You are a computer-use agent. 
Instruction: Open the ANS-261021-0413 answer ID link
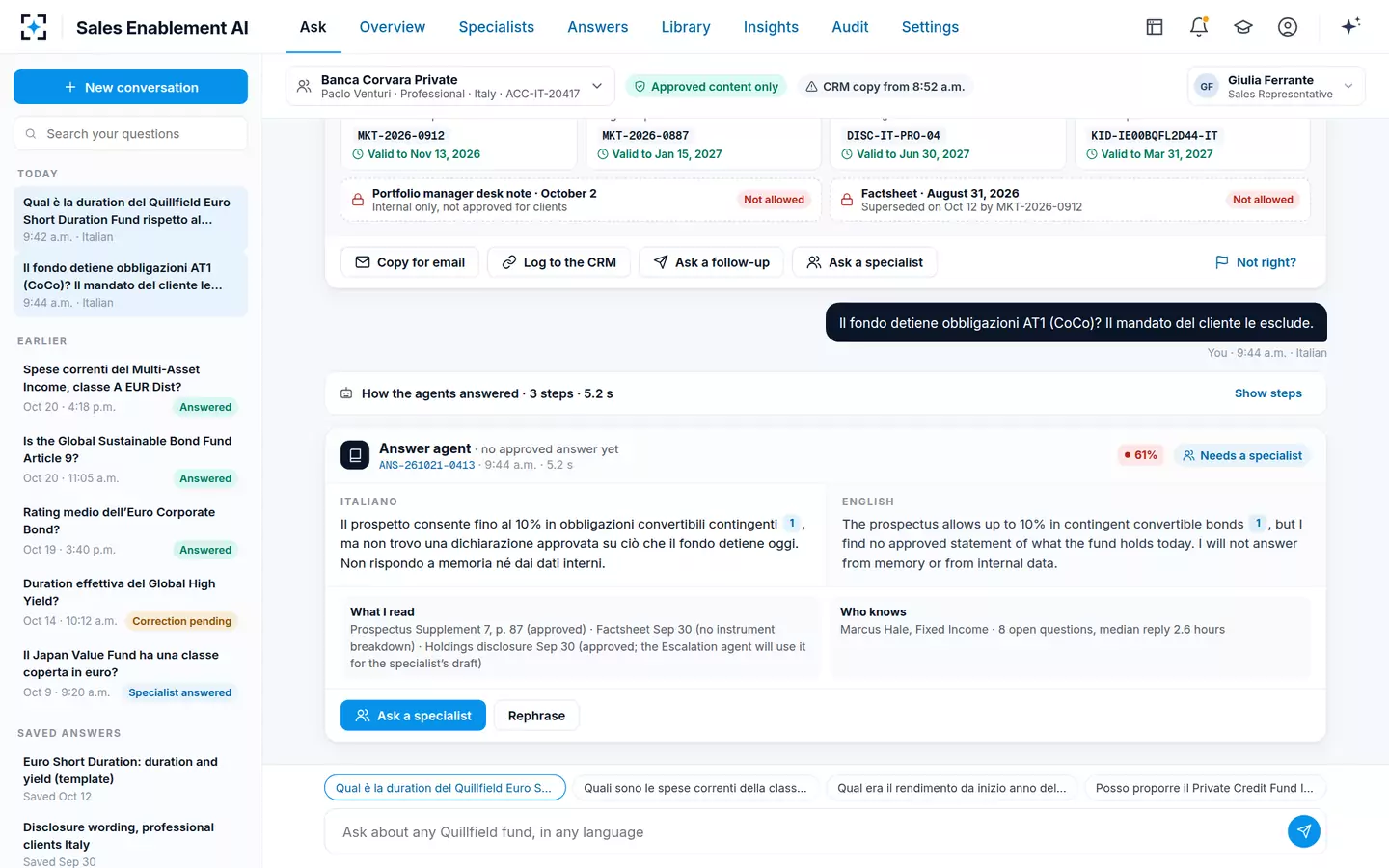pos(426,465)
